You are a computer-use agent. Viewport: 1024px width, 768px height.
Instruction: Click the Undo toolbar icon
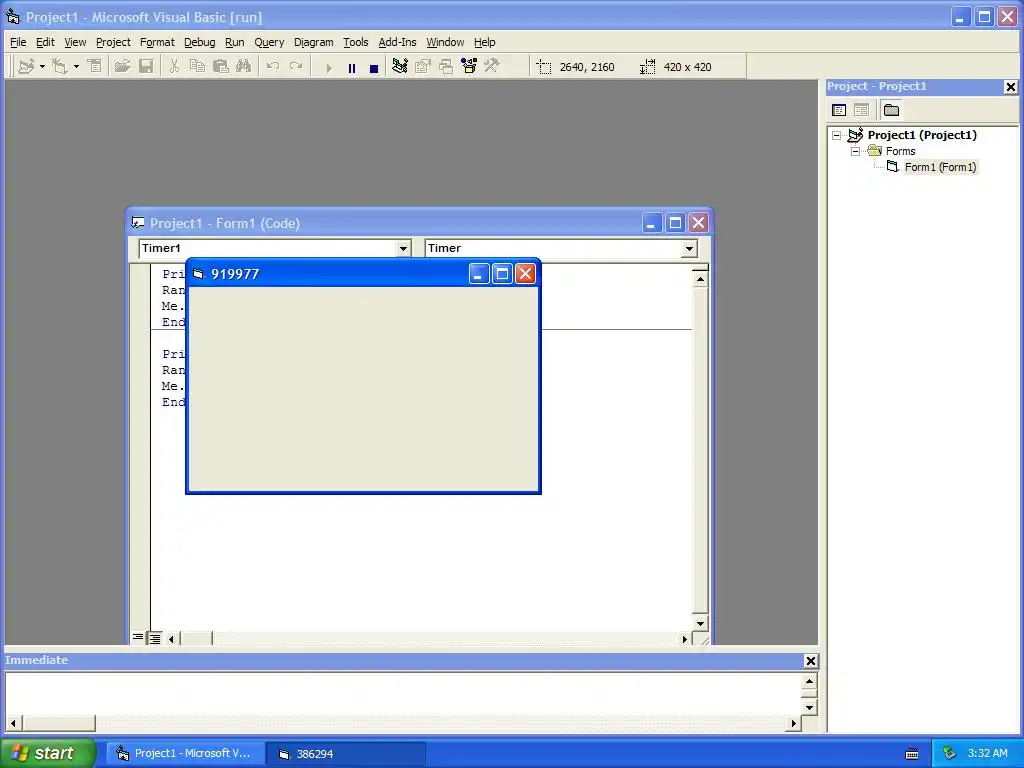coord(273,67)
